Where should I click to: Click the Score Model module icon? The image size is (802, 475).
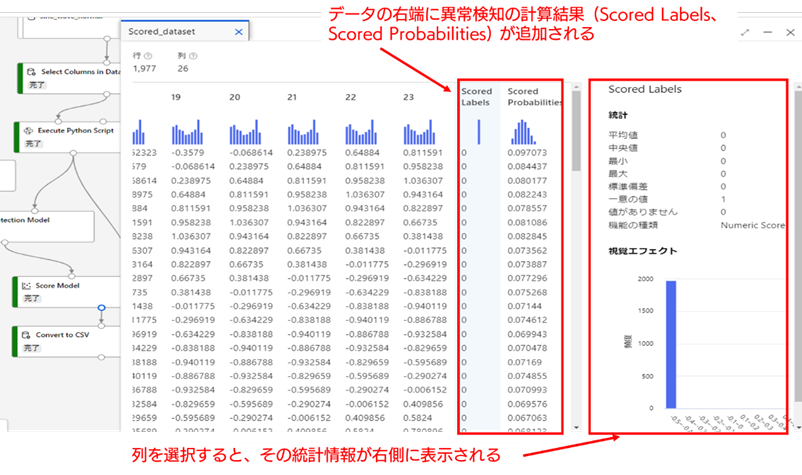tap(27, 286)
